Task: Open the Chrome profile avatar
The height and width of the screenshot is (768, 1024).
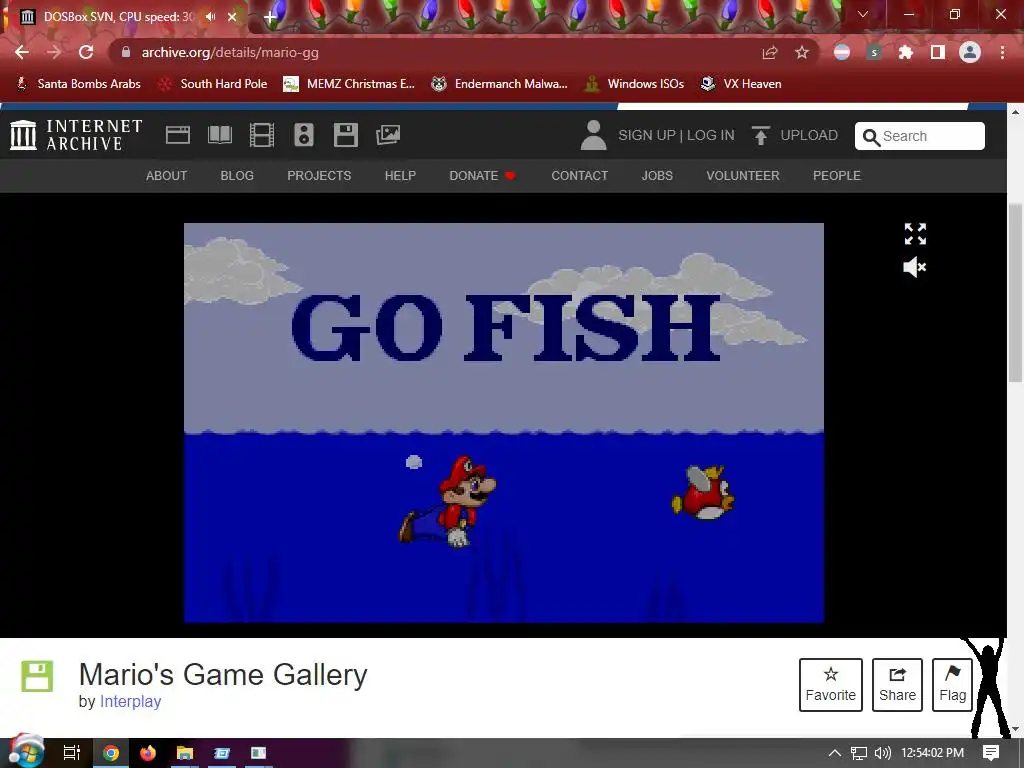Action: click(970, 52)
